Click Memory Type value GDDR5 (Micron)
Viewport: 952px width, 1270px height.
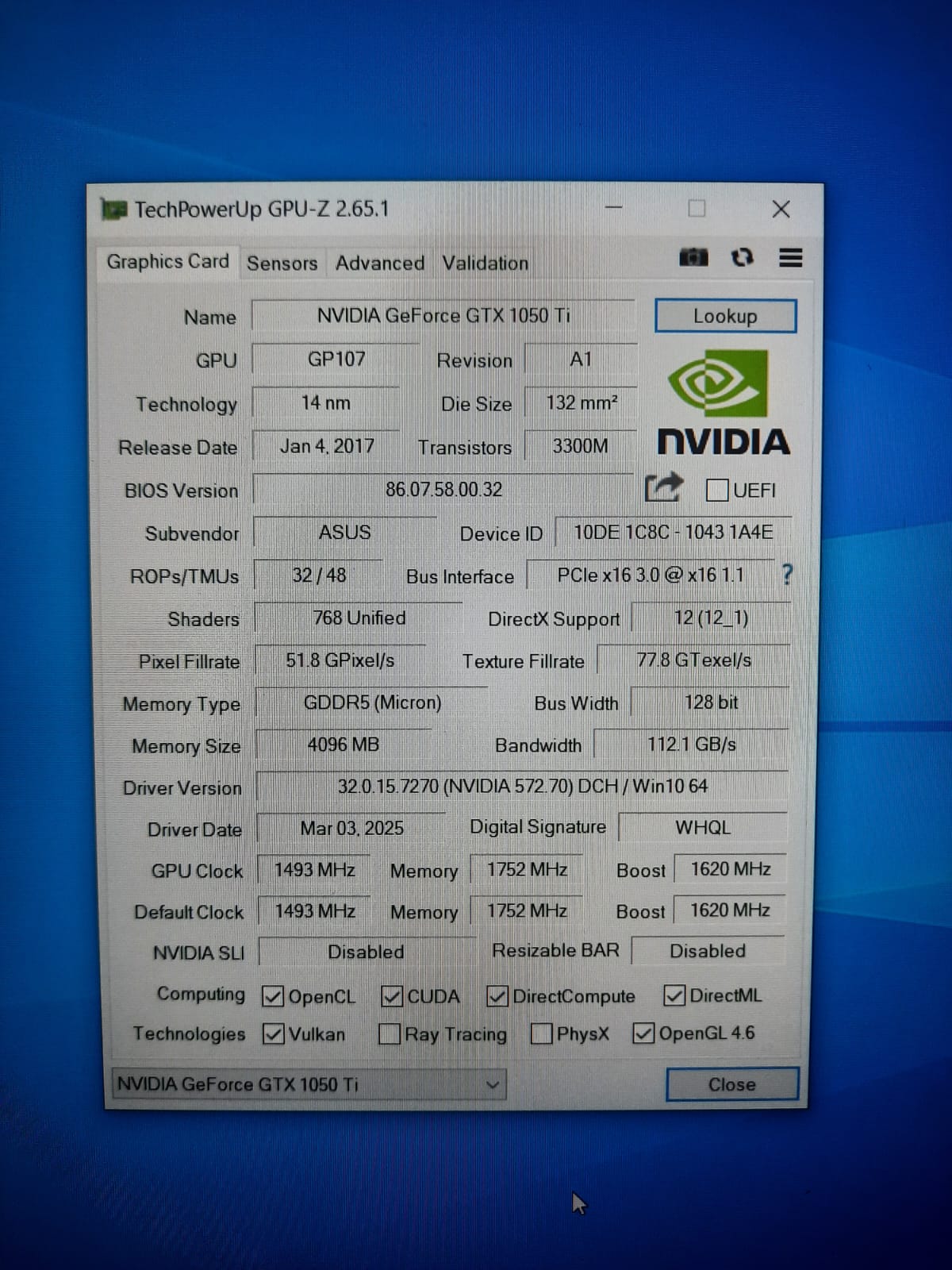tap(372, 702)
